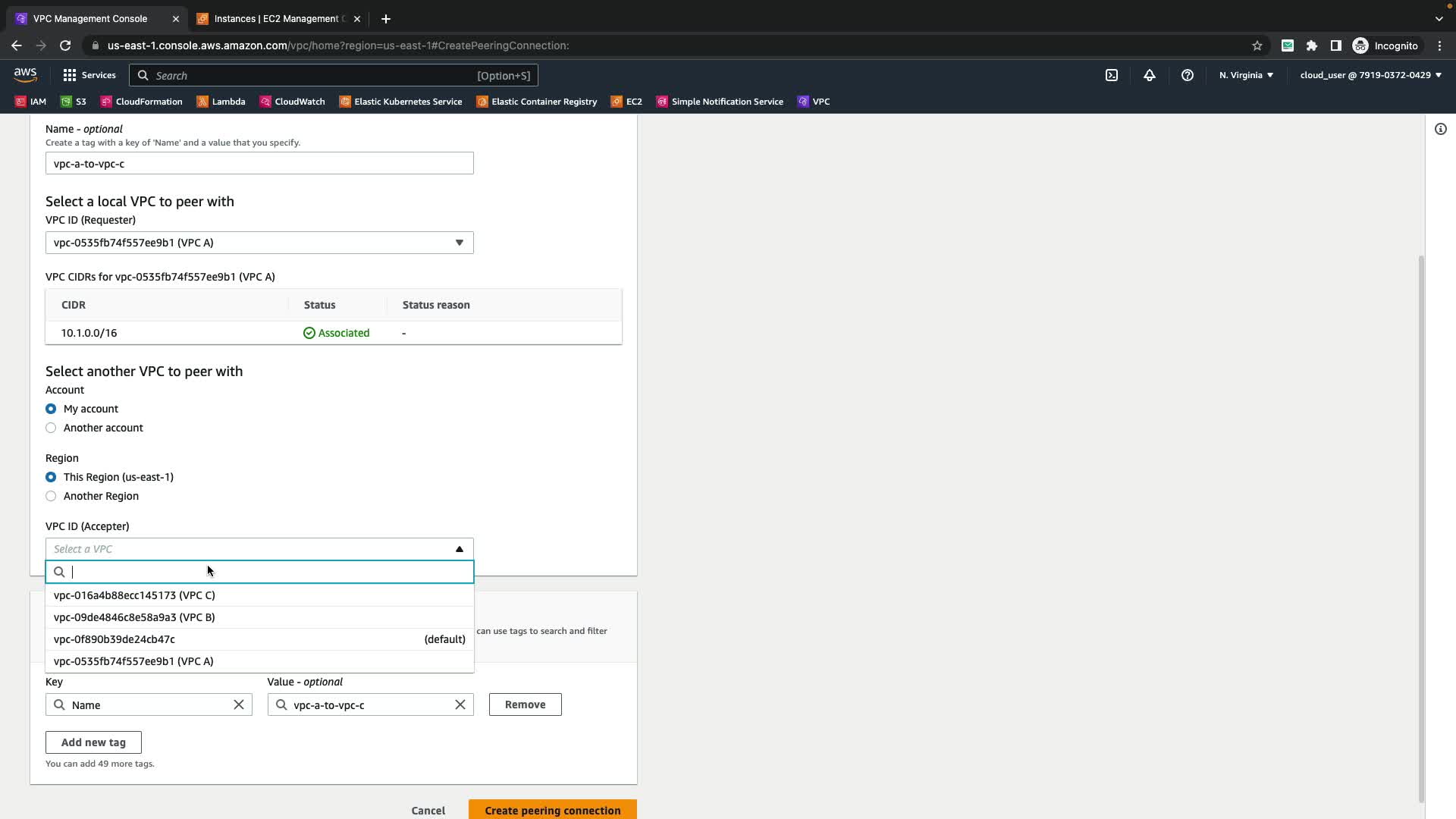Click the peering connection Name input field
The height and width of the screenshot is (819, 1456).
coord(259,163)
